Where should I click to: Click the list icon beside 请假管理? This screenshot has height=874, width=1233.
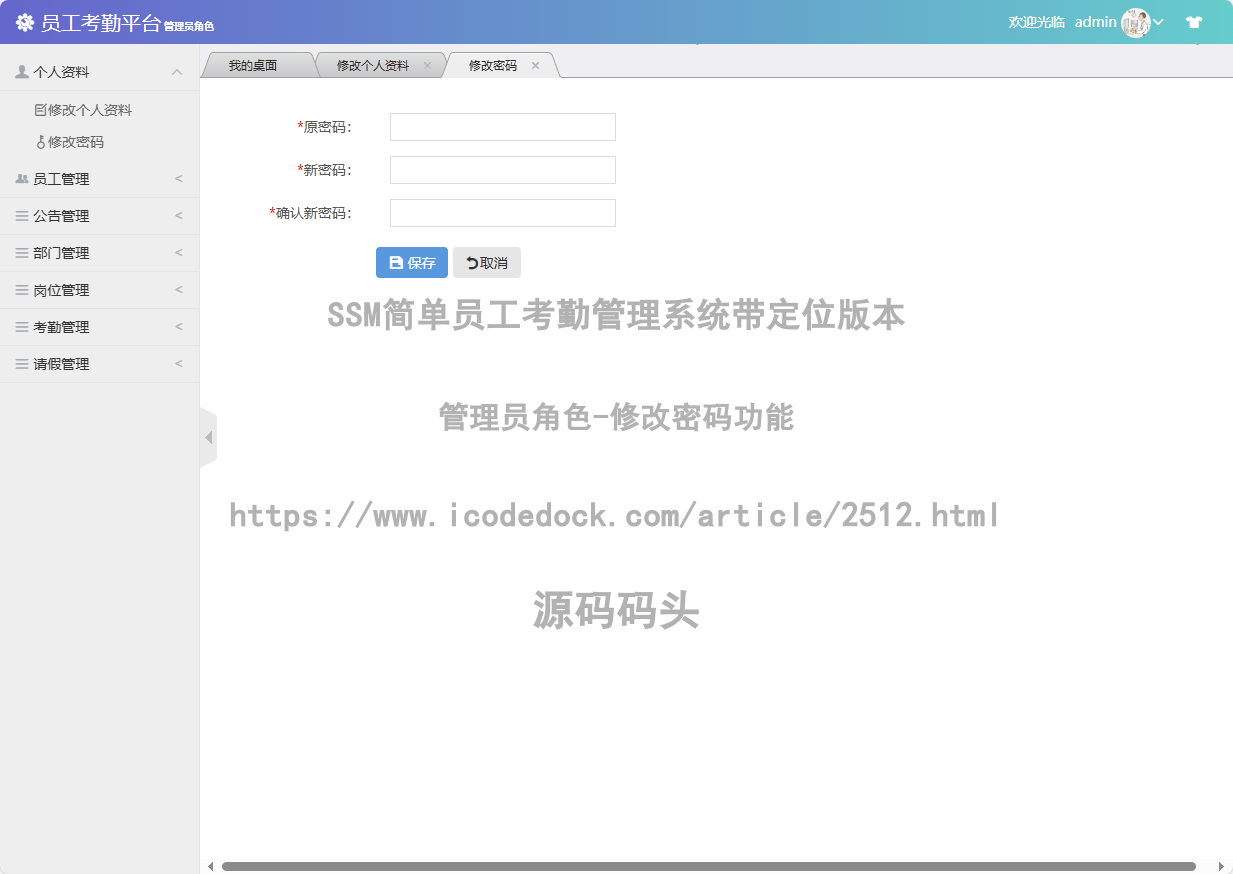point(22,364)
